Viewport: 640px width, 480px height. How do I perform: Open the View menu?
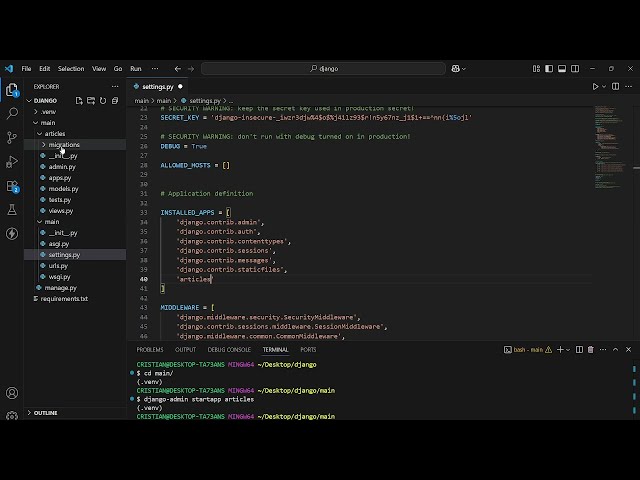tap(99, 69)
